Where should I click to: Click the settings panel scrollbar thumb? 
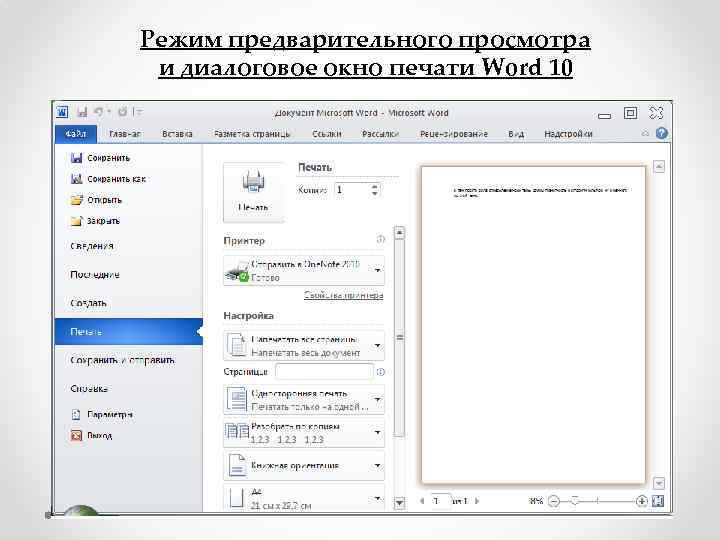(399, 338)
